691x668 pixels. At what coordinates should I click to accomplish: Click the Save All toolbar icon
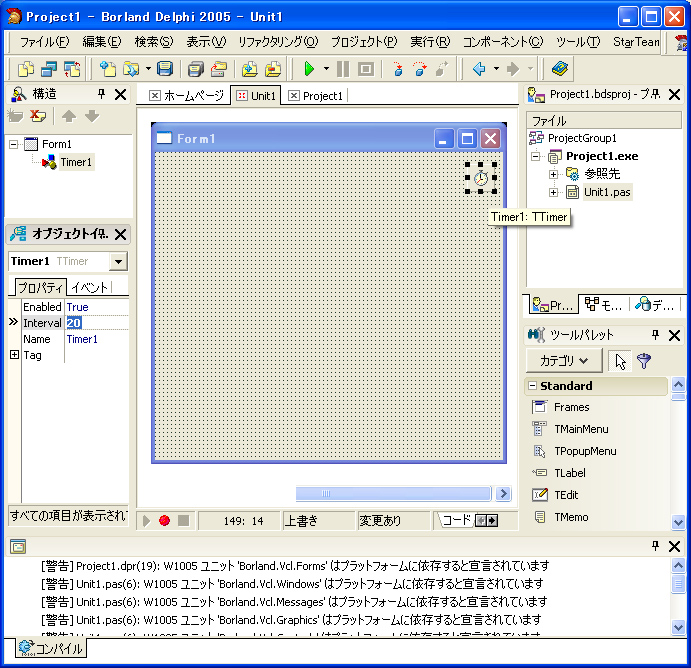point(196,69)
